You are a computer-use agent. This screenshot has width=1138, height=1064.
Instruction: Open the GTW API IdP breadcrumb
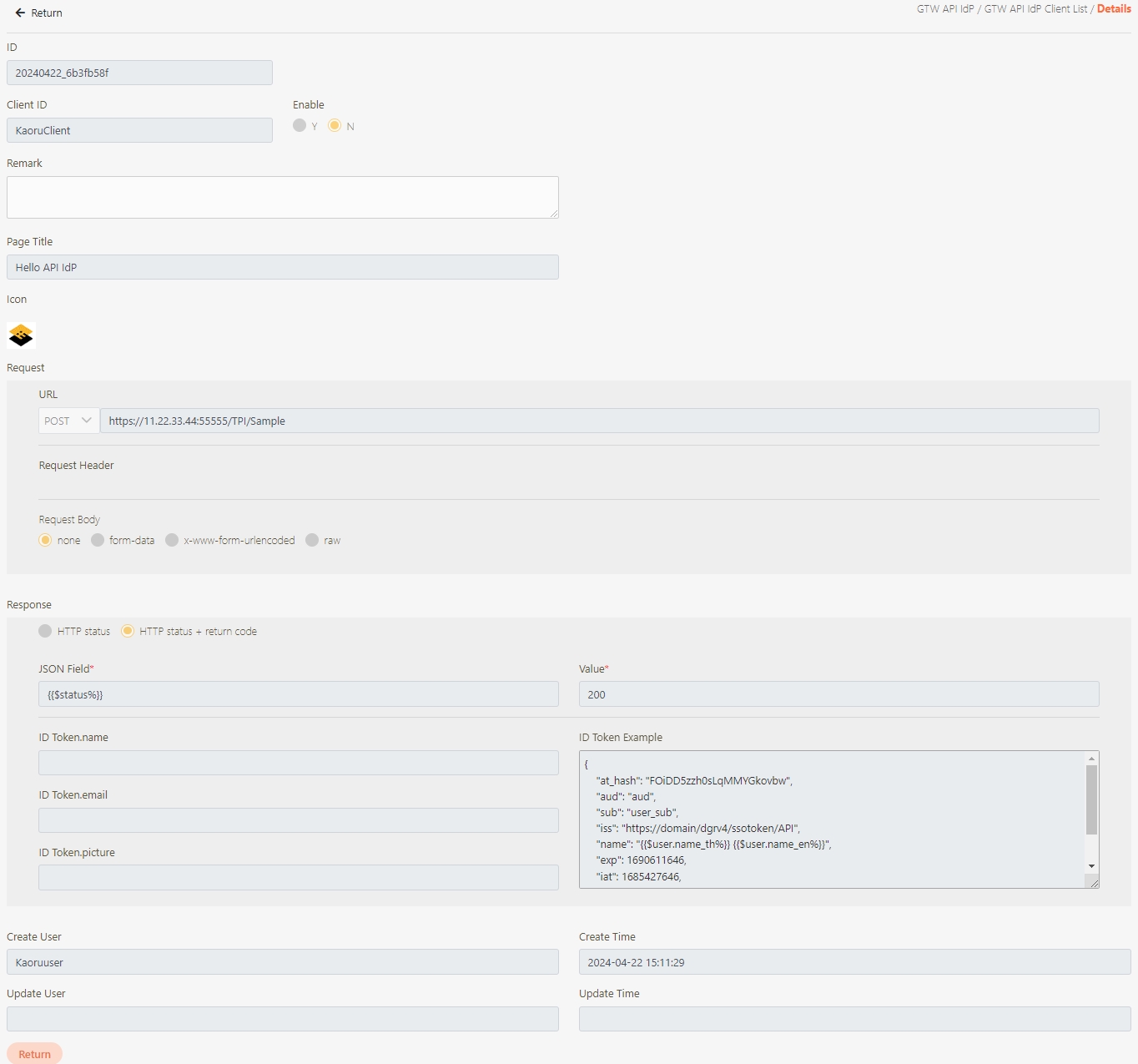click(944, 9)
